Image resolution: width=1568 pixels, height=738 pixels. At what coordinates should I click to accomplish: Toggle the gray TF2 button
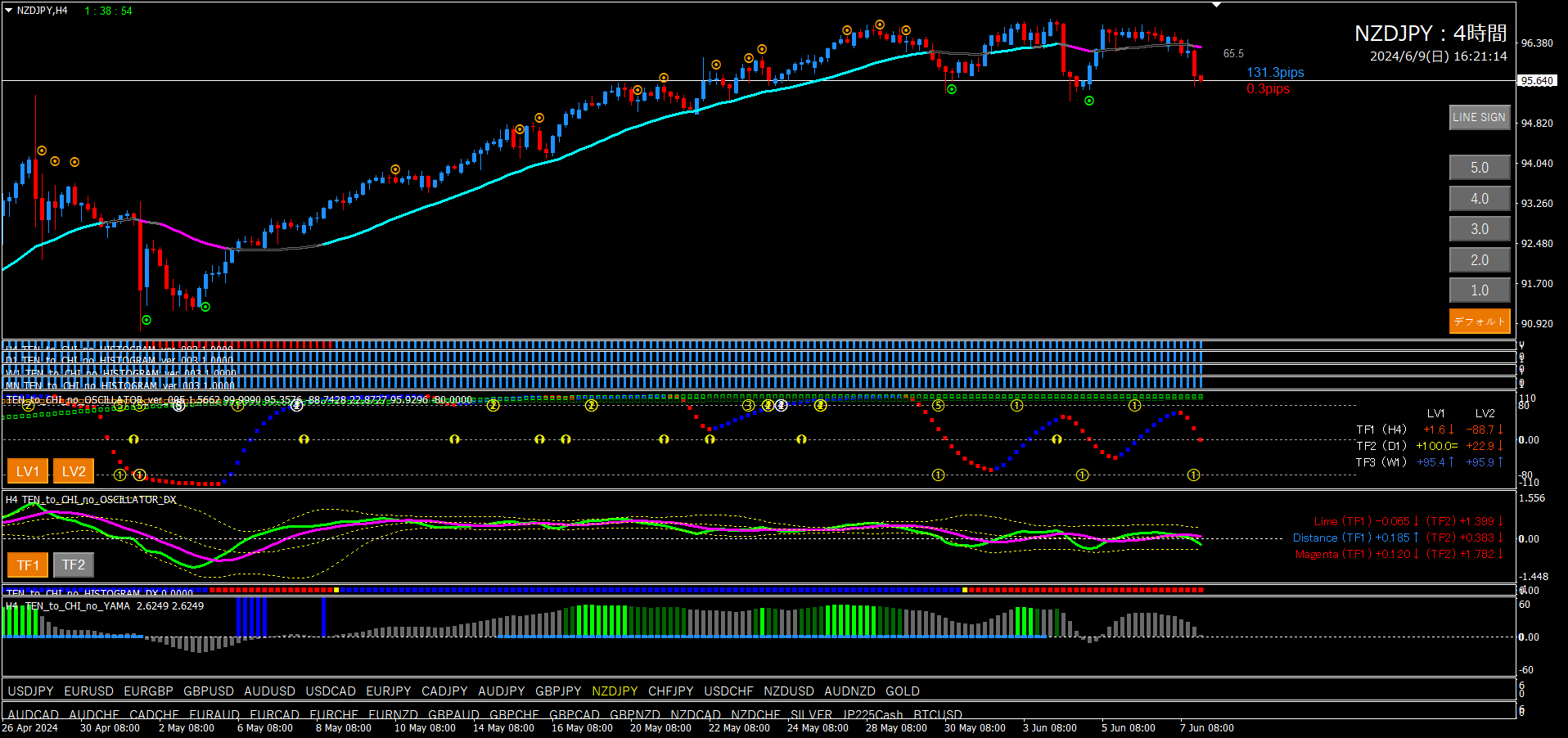click(x=74, y=565)
